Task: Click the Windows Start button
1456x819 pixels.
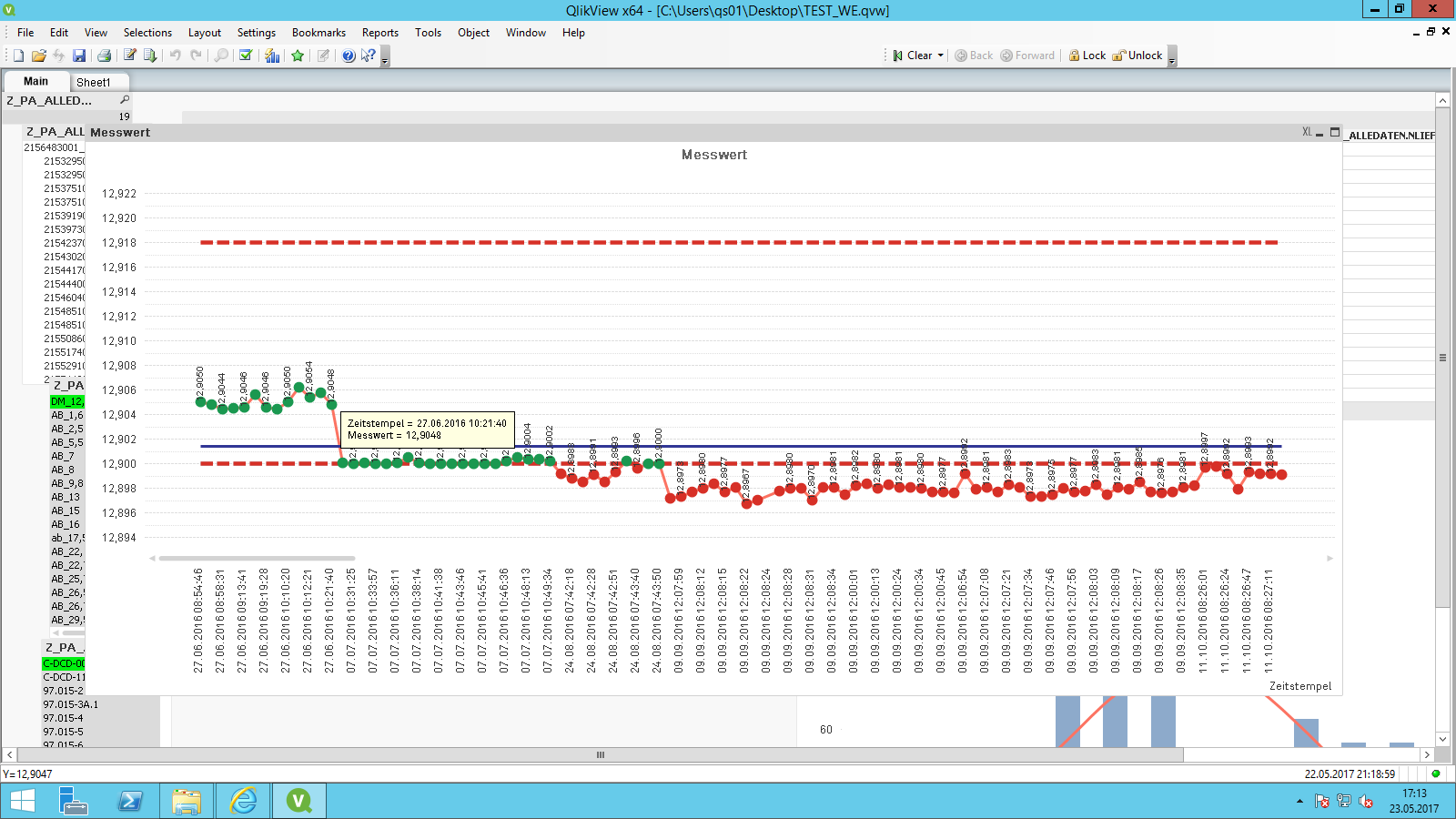Action: click(22, 801)
